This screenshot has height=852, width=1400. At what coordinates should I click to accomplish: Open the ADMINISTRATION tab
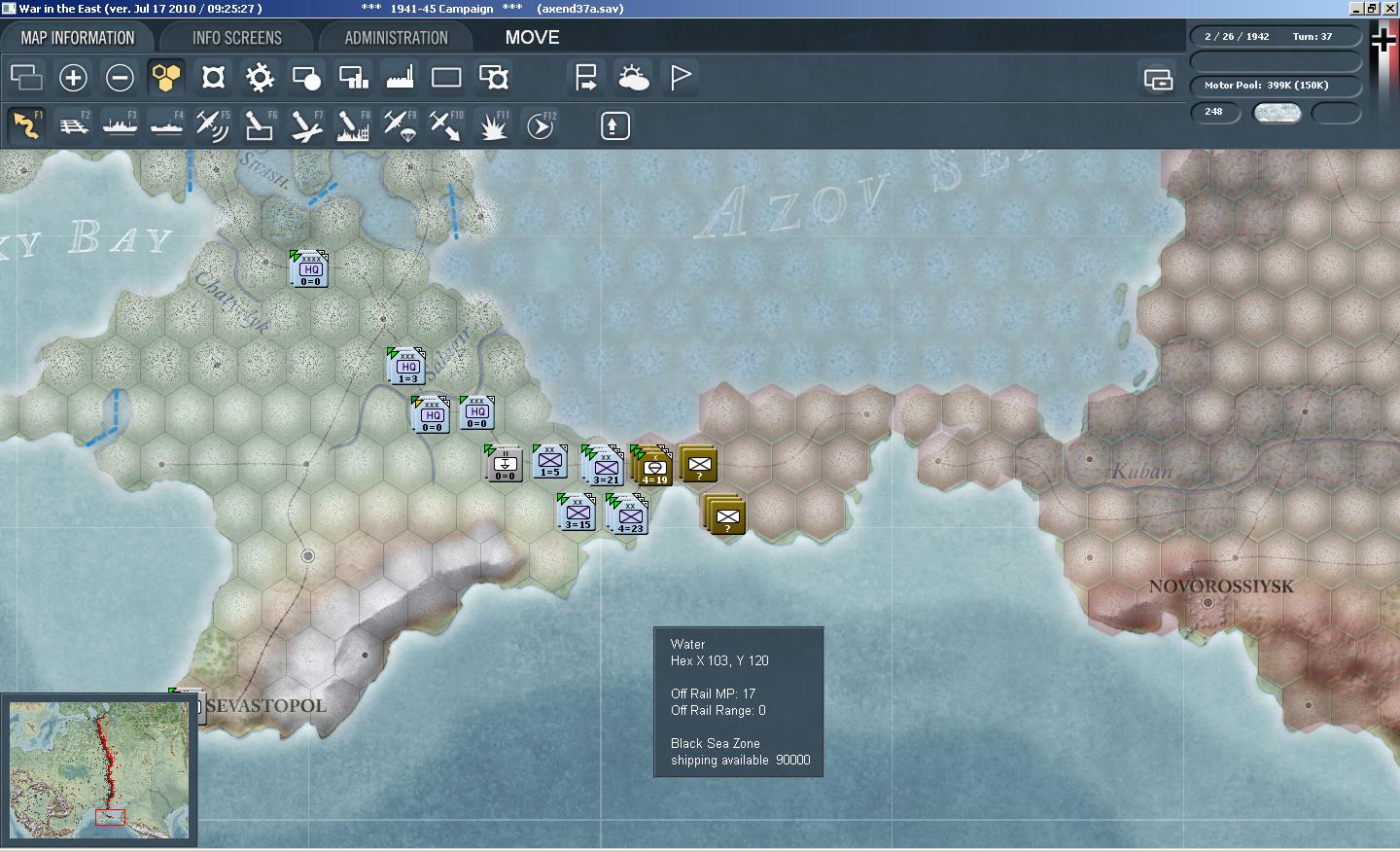pos(396,38)
